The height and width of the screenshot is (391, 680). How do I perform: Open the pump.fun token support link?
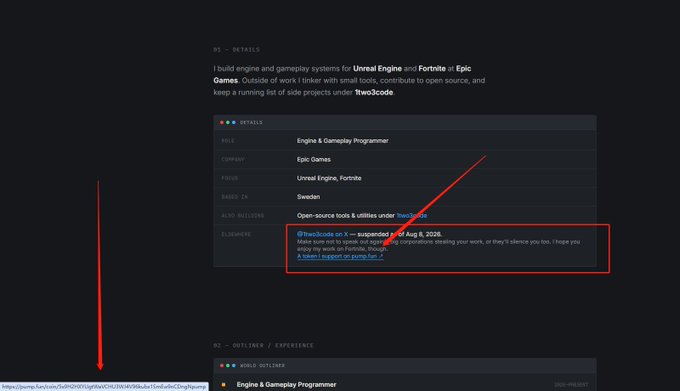(340, 256)
